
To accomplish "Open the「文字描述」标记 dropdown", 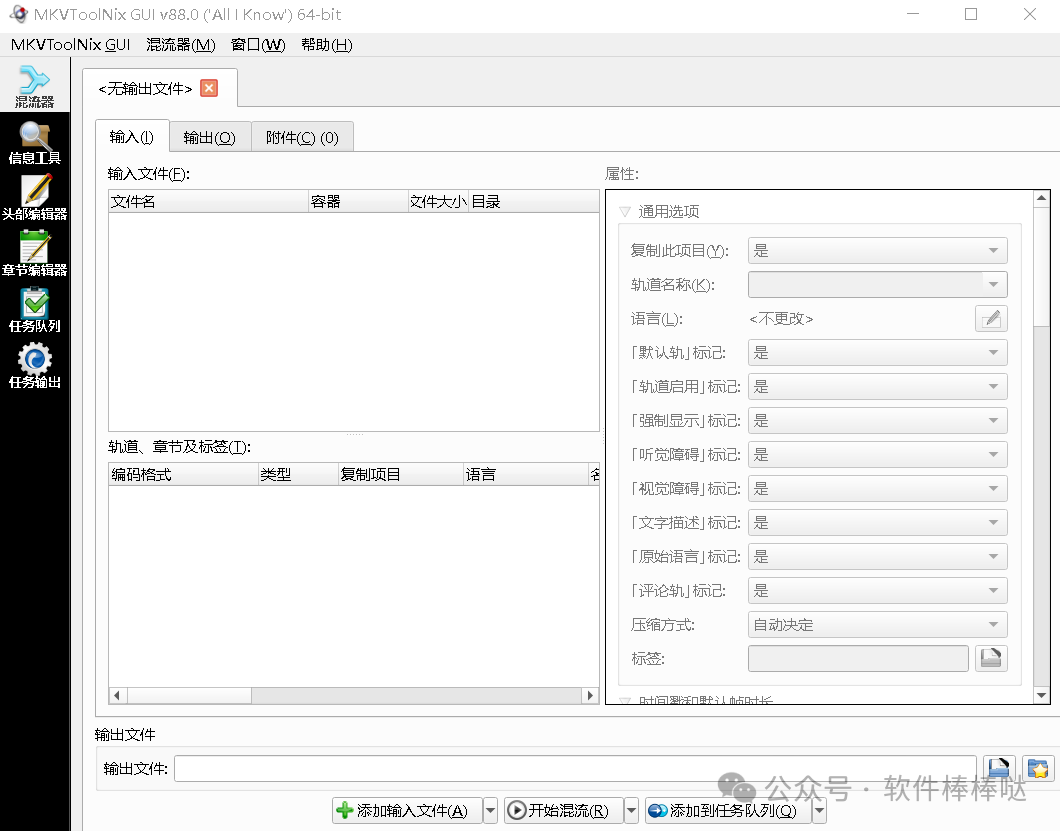I will (x=877, y=523).
